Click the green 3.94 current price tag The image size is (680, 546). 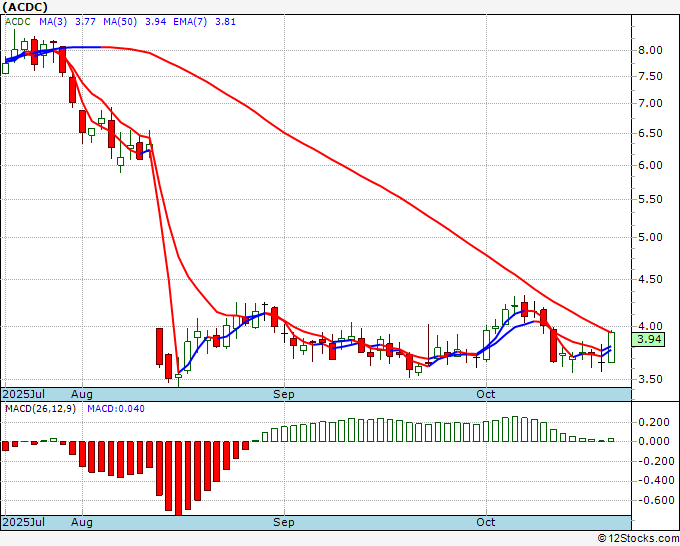pos(648,339)
